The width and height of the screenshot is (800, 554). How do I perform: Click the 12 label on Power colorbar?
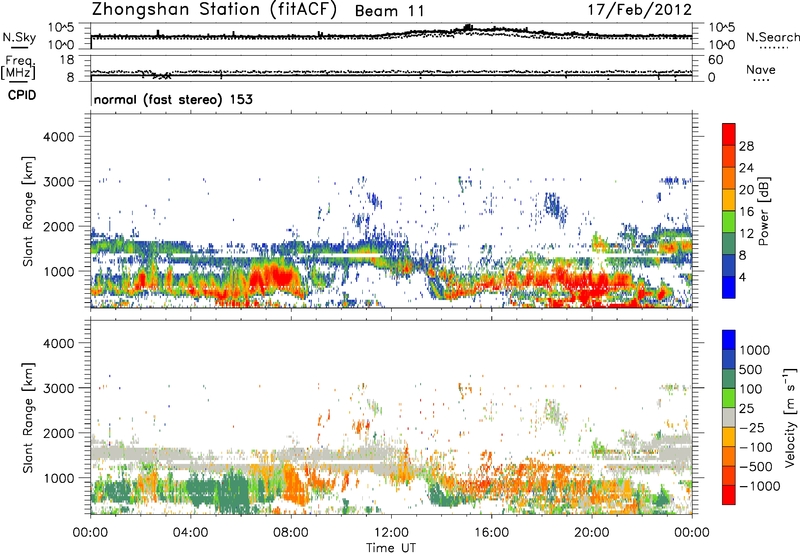(x=746, y=234)
